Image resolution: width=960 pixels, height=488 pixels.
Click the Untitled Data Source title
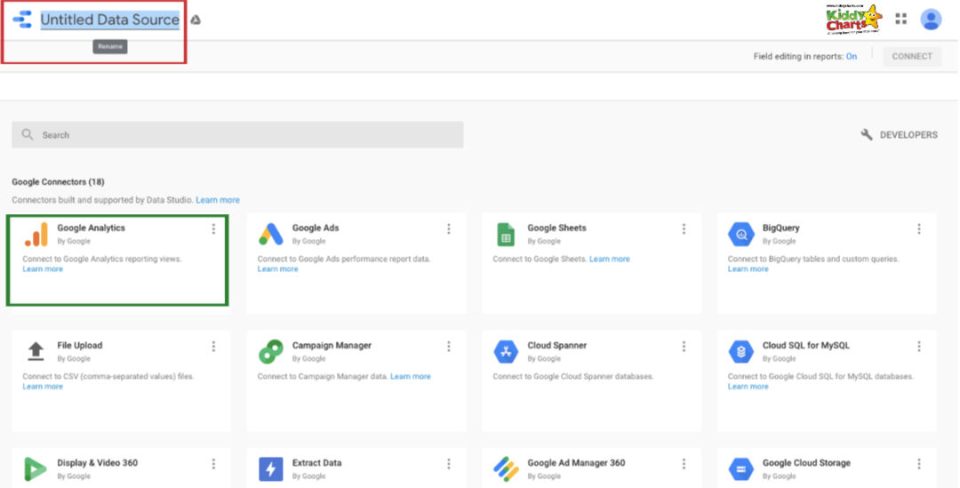[110, 20]
